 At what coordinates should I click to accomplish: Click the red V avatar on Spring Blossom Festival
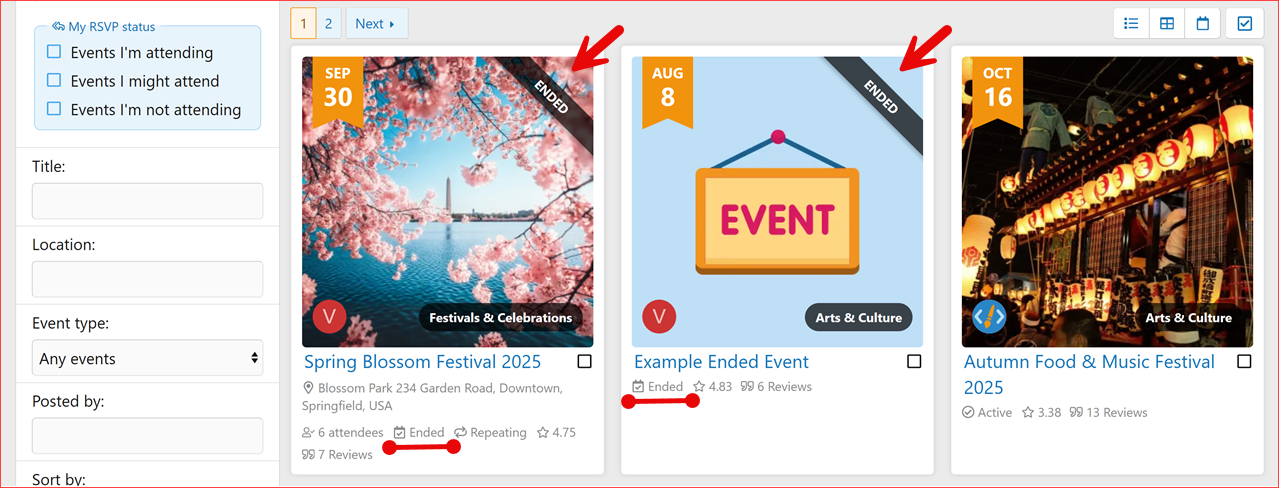(329, 317)
